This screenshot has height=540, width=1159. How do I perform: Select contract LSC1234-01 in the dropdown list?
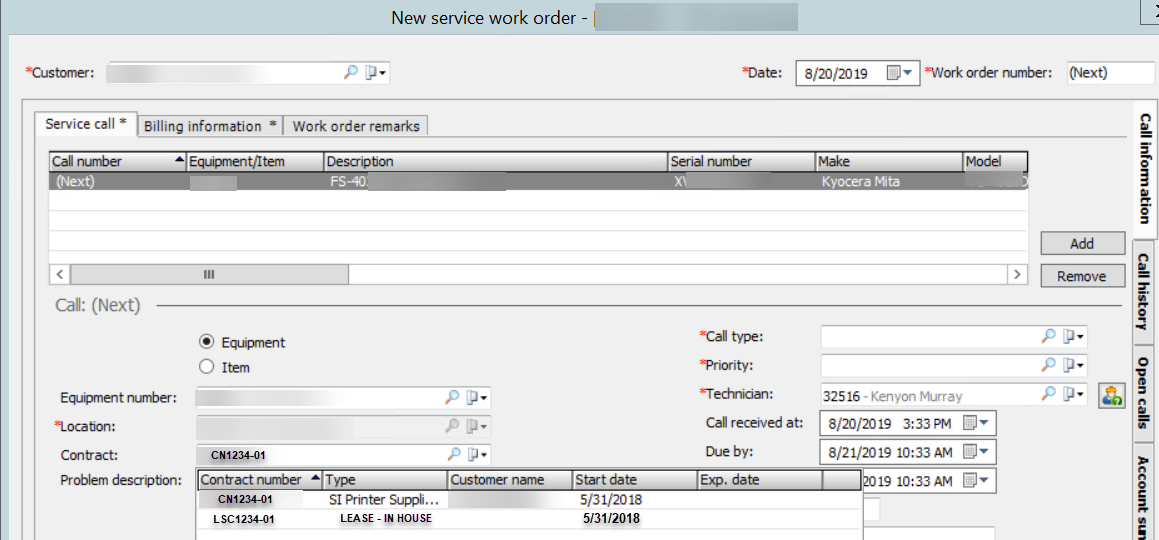pos(529,519)
